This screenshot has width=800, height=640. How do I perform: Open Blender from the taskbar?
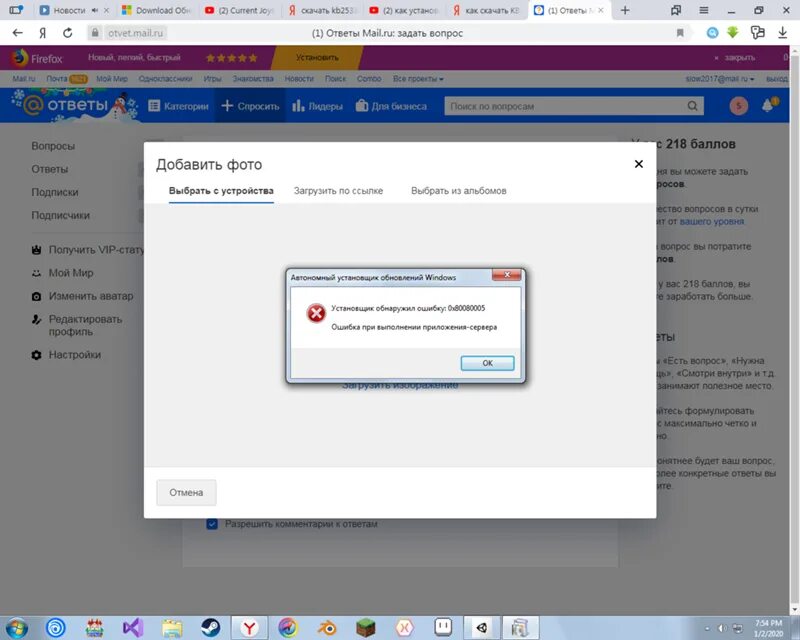point(327,628)
